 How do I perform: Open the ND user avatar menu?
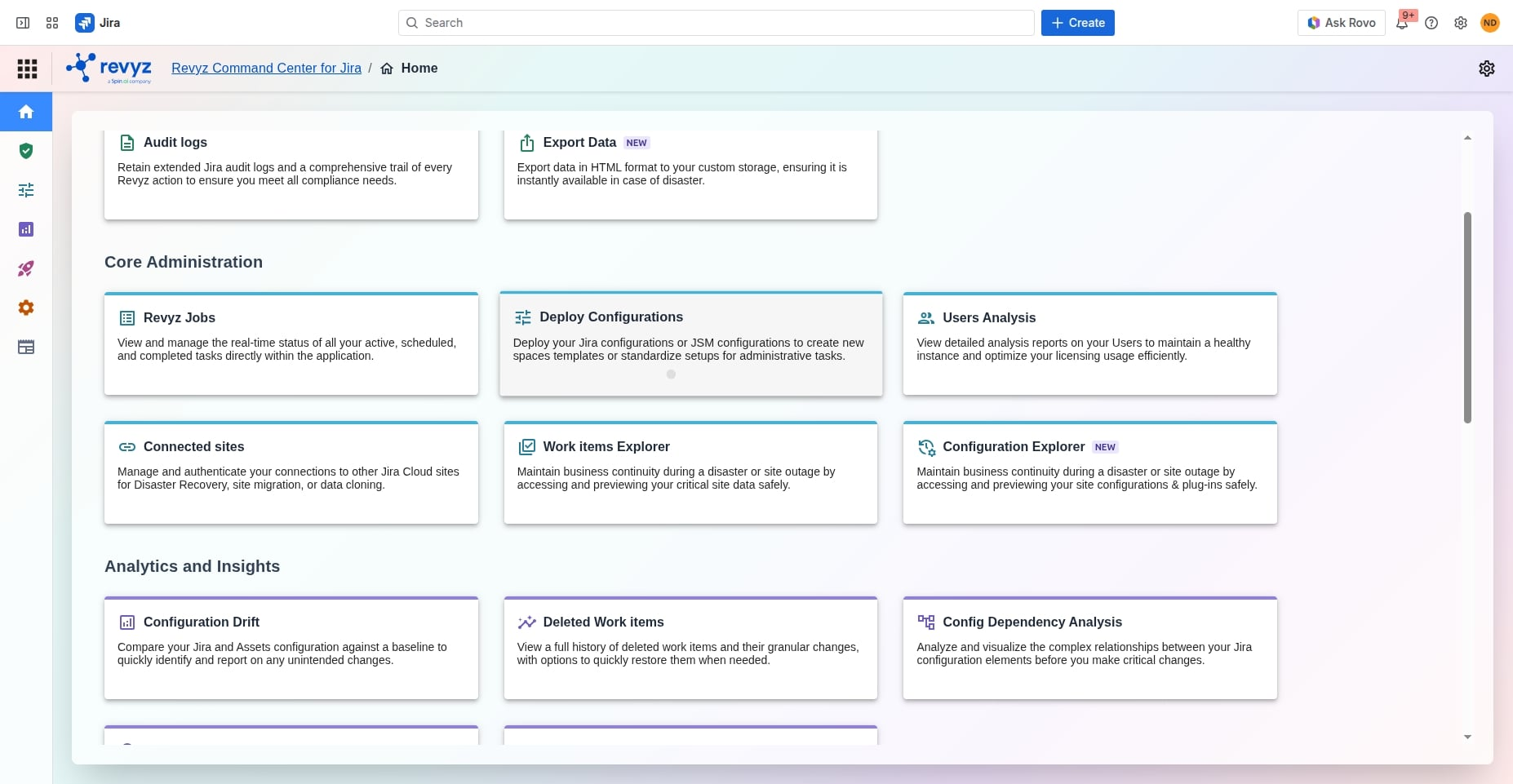click(x=1490, y=23)
